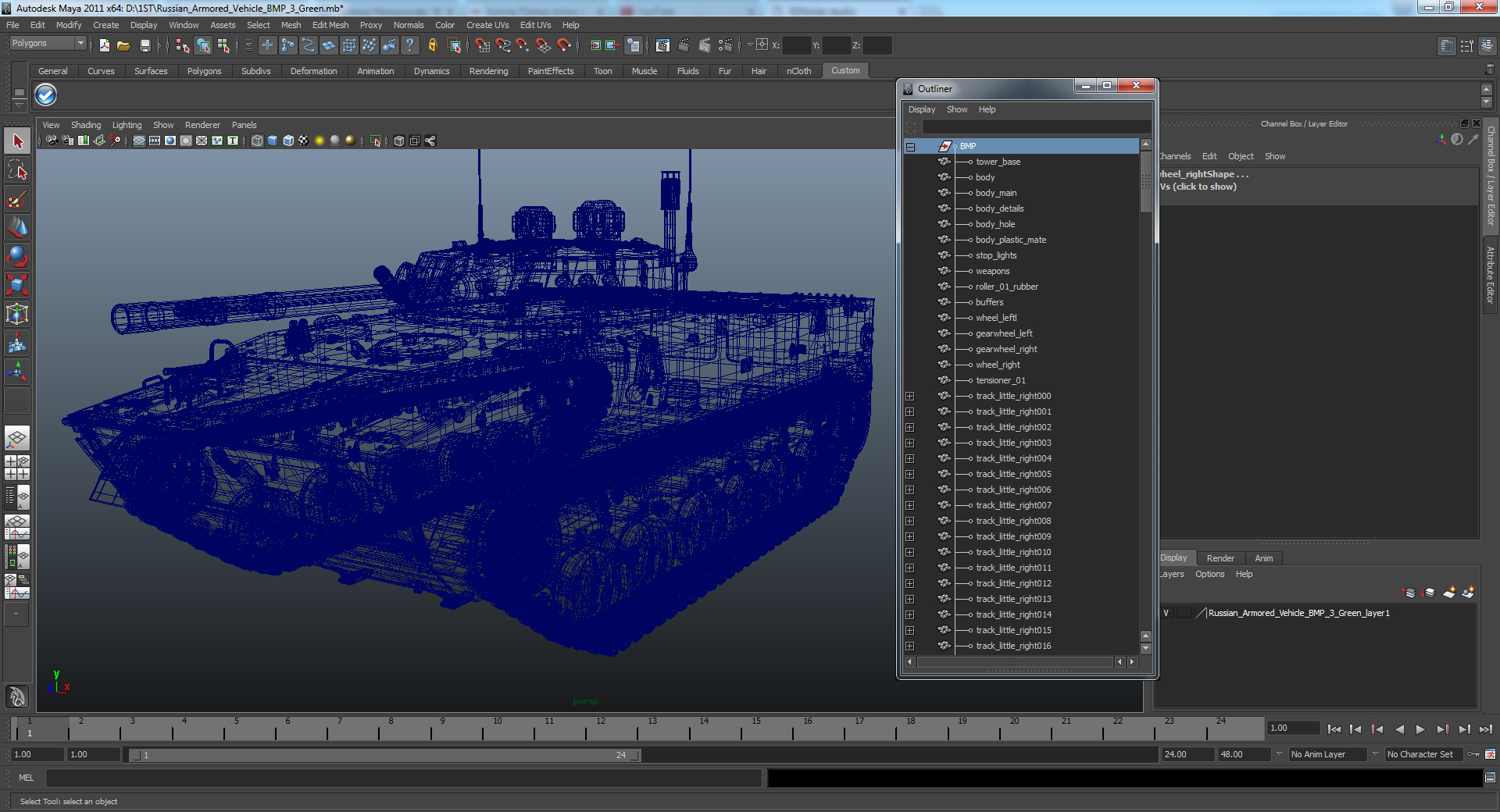Image resolution: width=1500 pixels, height=812 pixels.
Task: Toggle smooth shade all blue cube icon
Action: tap(273, 141)
